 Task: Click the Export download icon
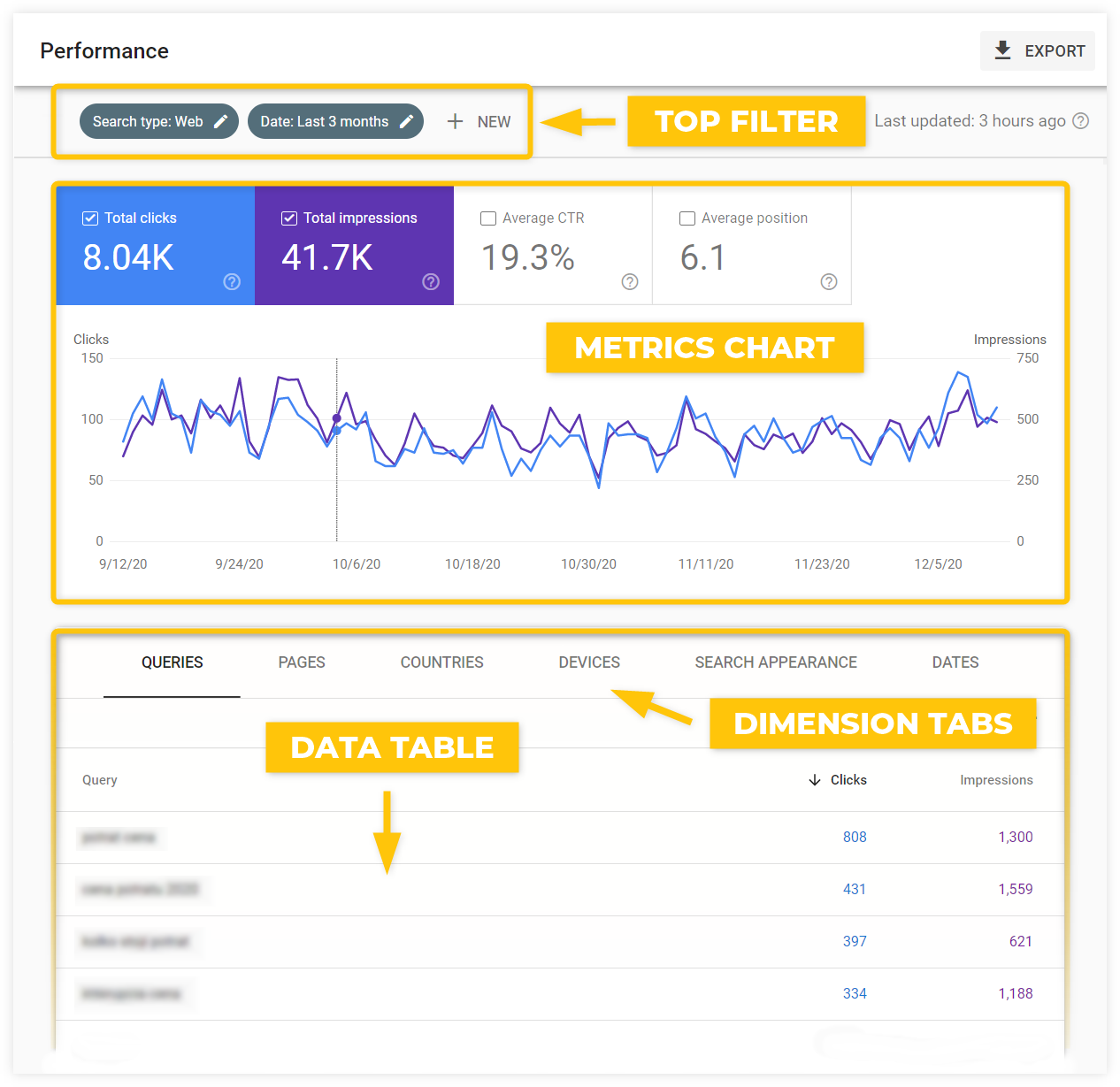pos(1002,50)
